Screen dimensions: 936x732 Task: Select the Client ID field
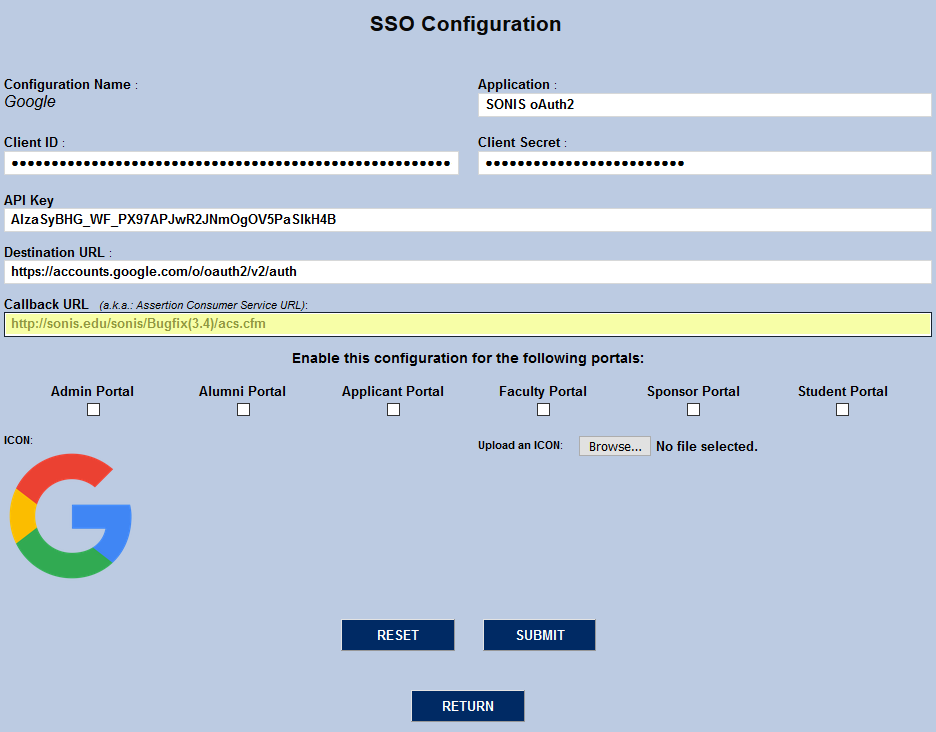(231, 162)
